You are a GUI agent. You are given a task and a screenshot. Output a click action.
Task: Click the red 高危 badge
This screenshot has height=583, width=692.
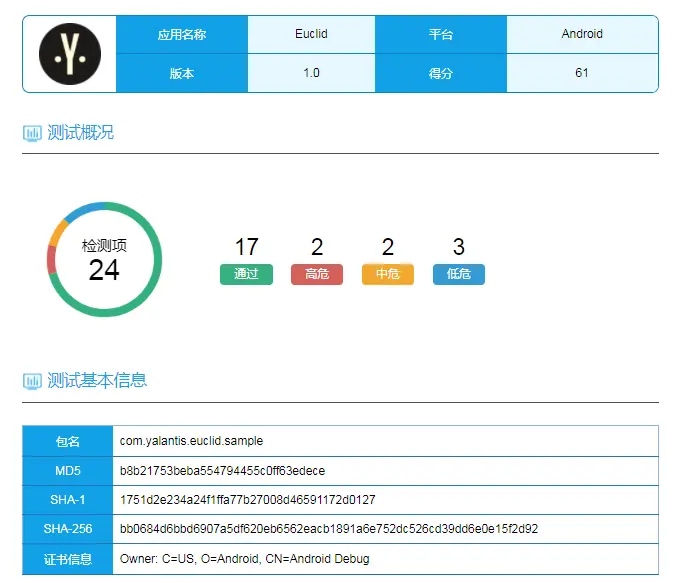point(317,274)
